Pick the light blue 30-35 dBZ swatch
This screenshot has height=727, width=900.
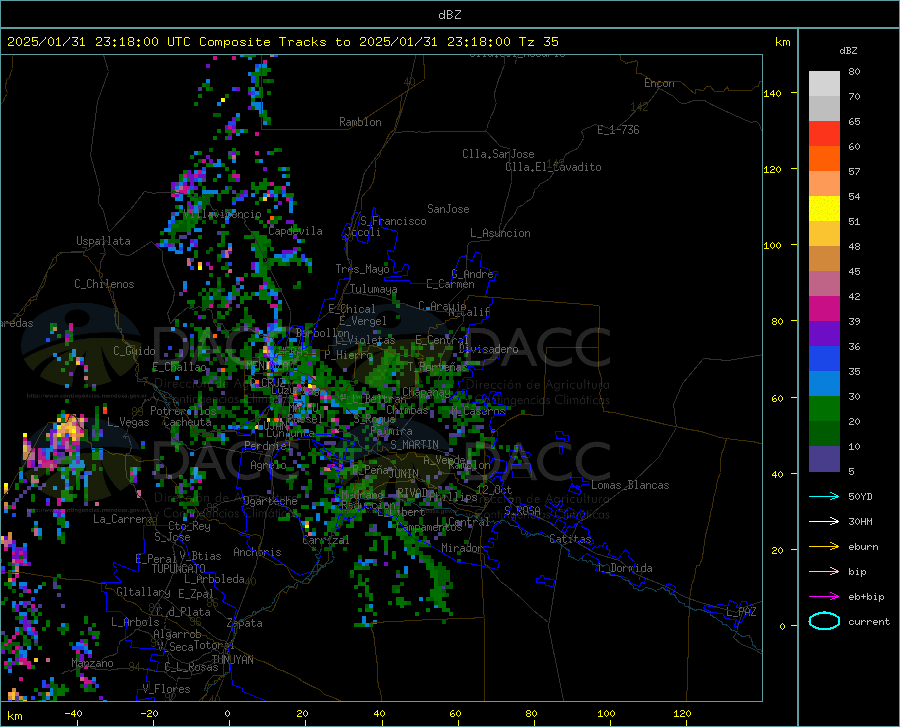pos(824,384)
